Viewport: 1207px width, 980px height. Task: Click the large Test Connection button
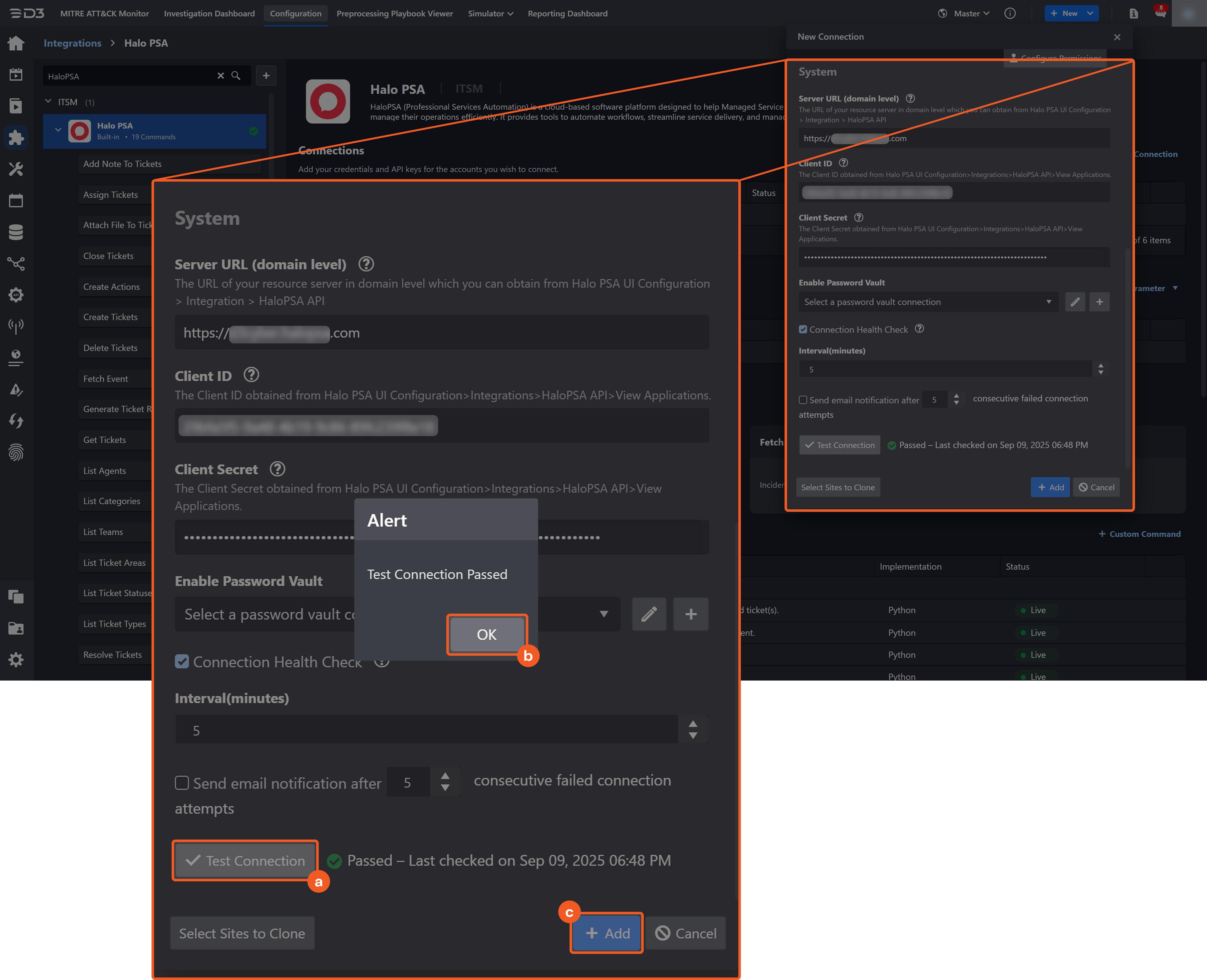coord(245,860)
